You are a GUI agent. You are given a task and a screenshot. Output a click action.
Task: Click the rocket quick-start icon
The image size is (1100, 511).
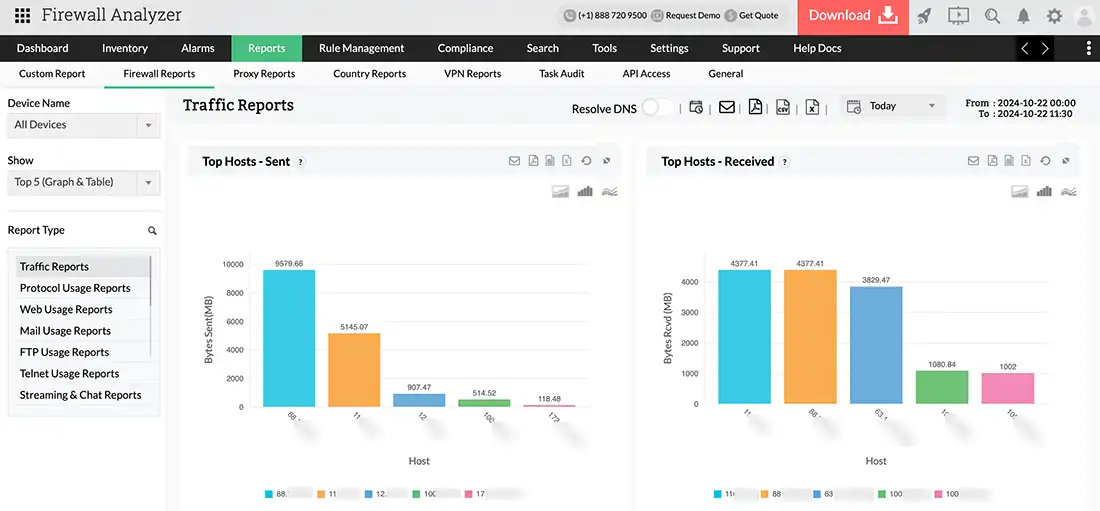[x=925, y=15]
